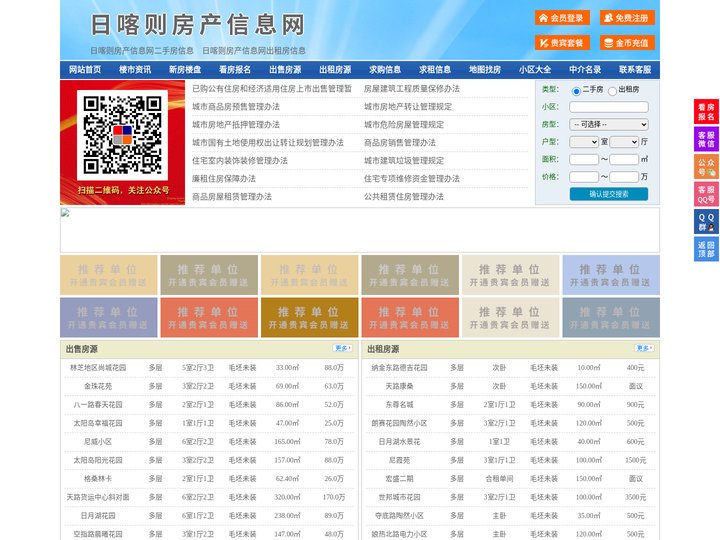Viewport: 720px width, 540px height.
Task: Open the 客服微信 purple side widget
Action: coord(706,139)
